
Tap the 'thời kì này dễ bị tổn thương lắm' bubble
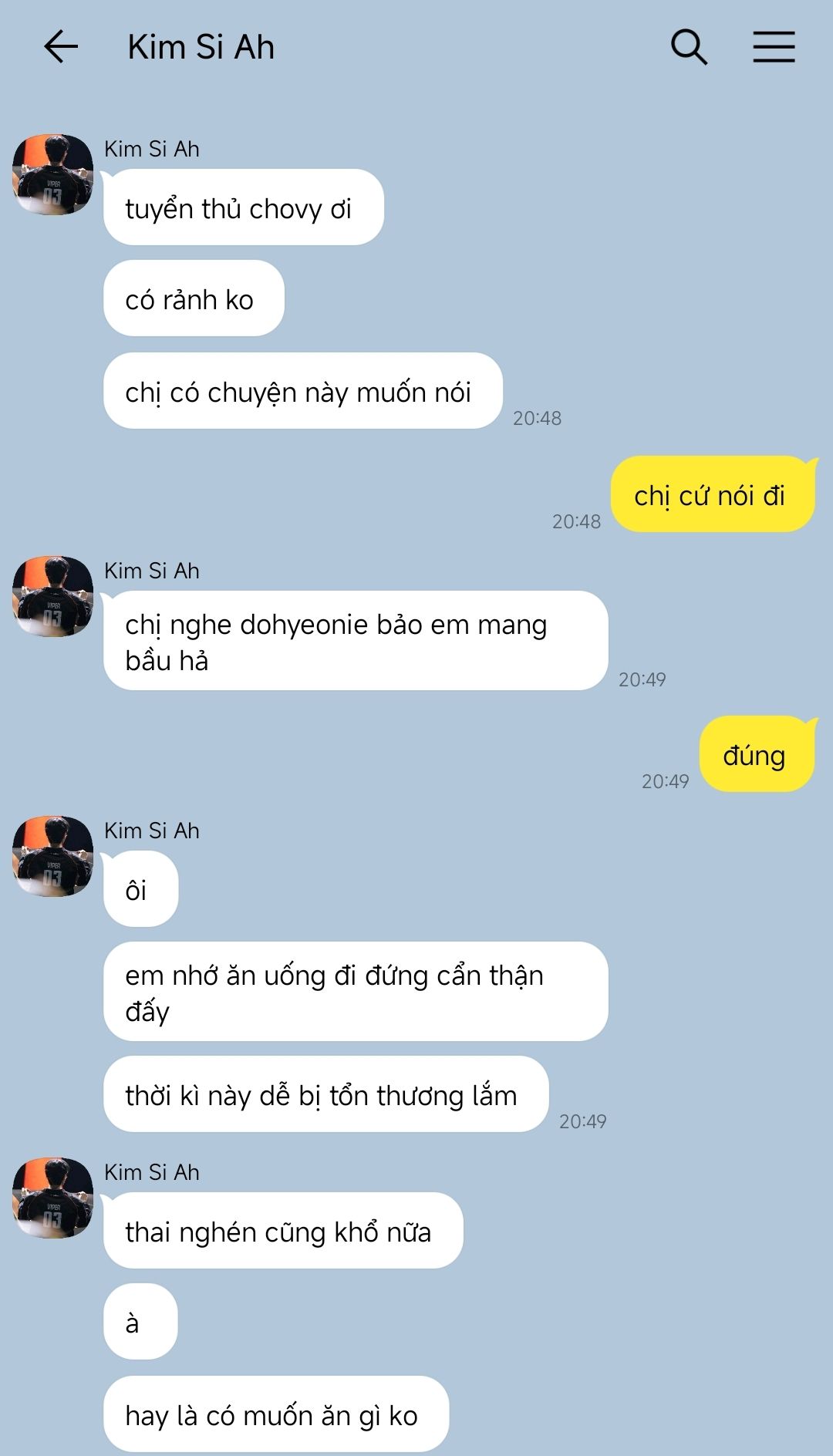326,1094
